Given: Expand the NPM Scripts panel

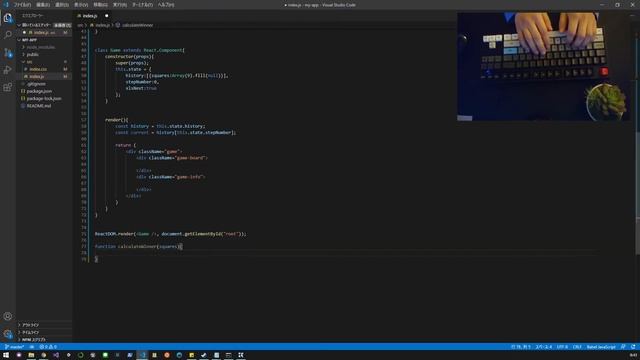Looking at the screenshot, I should (x=43, y=340).
